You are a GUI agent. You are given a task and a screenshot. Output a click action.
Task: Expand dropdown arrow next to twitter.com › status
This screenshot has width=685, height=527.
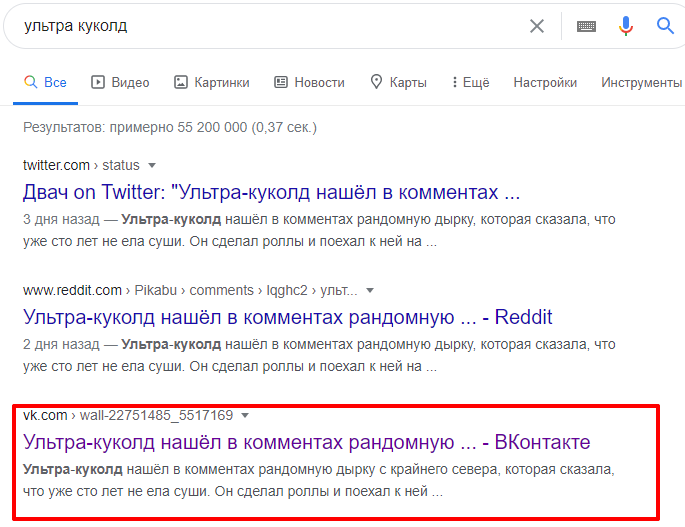(x=152, y=166)
